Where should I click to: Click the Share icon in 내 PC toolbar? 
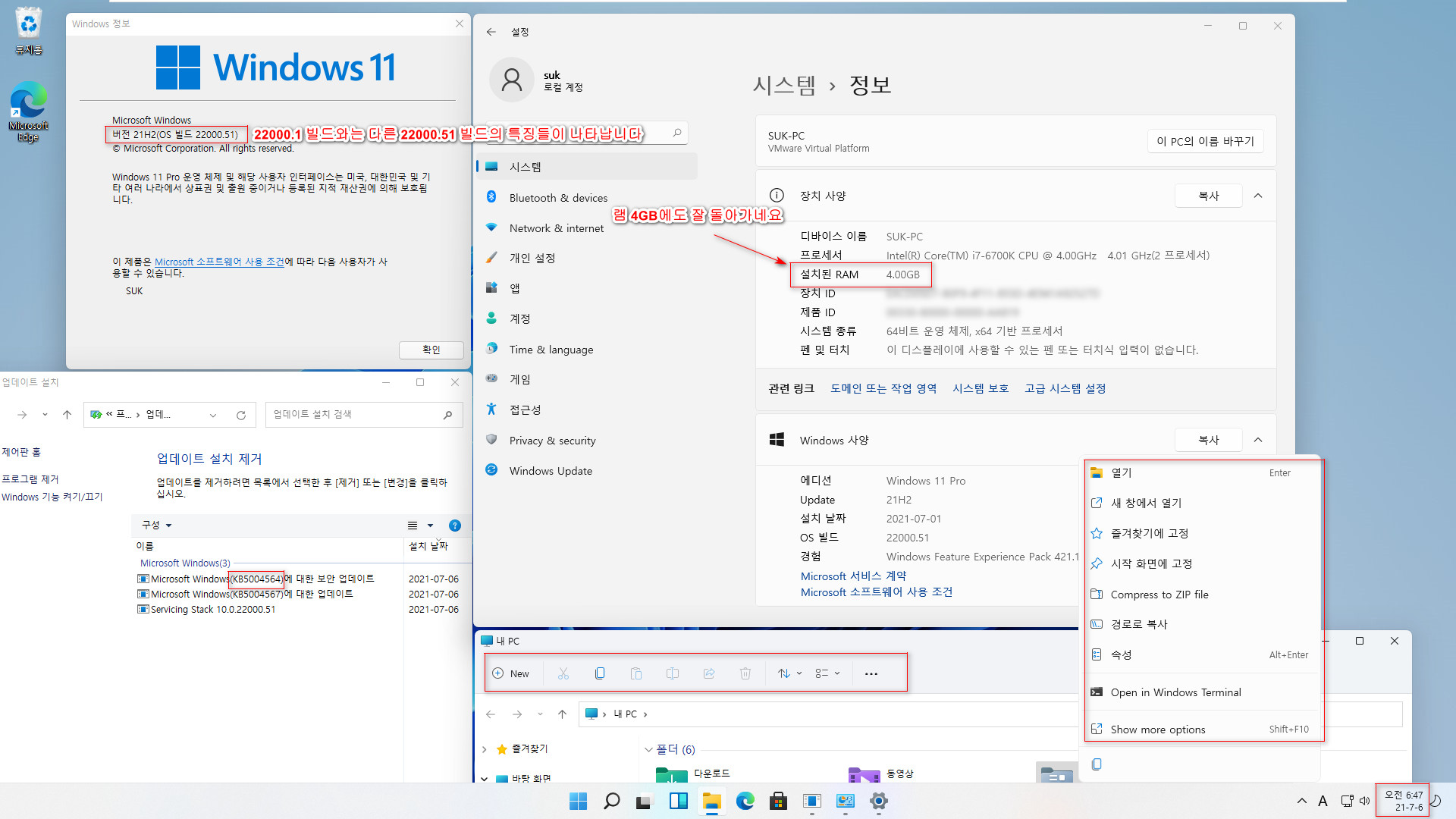709,673
